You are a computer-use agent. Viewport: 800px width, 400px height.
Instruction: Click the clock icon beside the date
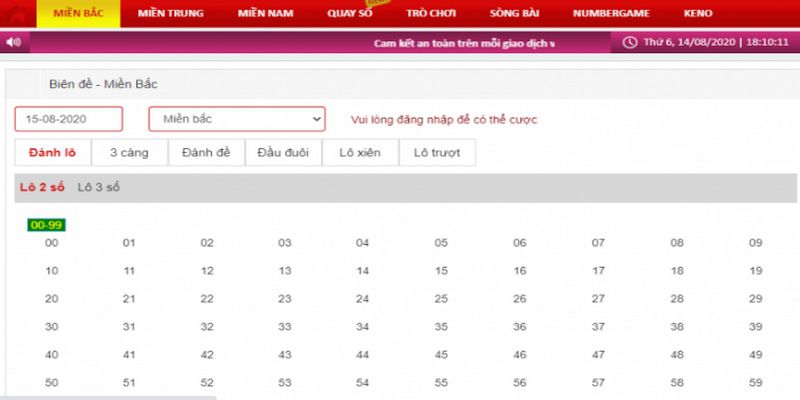630,42
